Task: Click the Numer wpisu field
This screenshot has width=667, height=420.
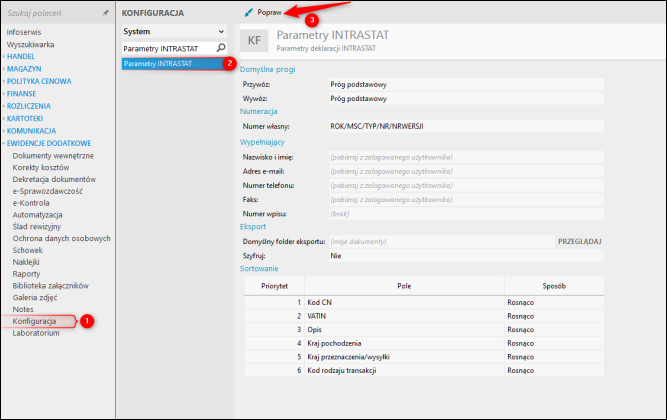Action: 466,214
